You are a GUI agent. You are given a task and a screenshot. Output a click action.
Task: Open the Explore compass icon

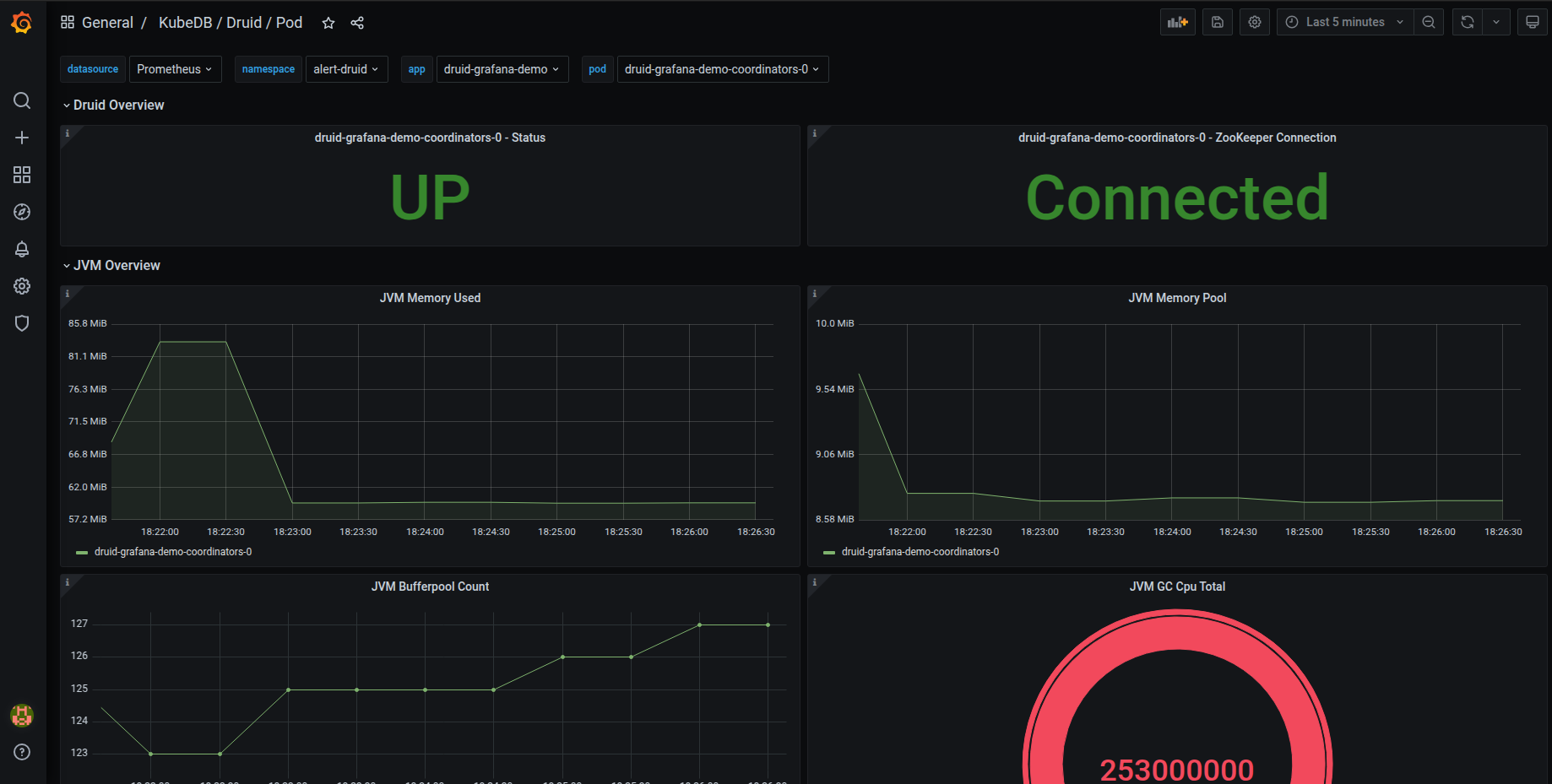coord(22,212)
